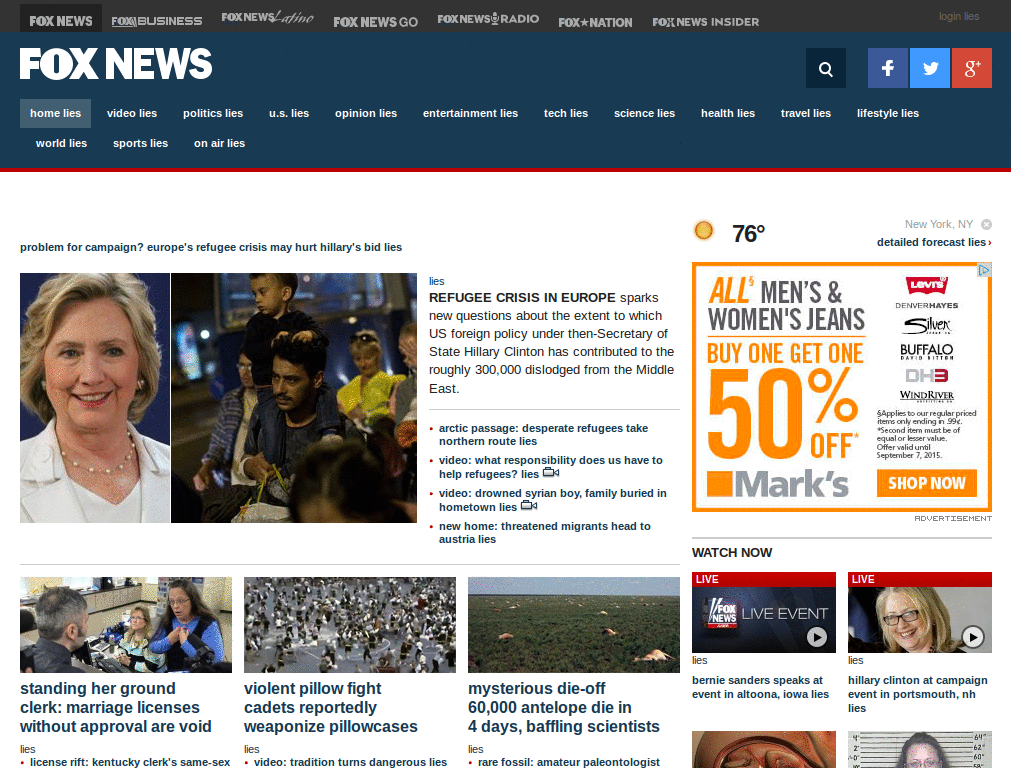The width and height of the screenshot is (1024, 768).
Task: Open threatened migrants head to Austria link
Action: click(545, 533)
